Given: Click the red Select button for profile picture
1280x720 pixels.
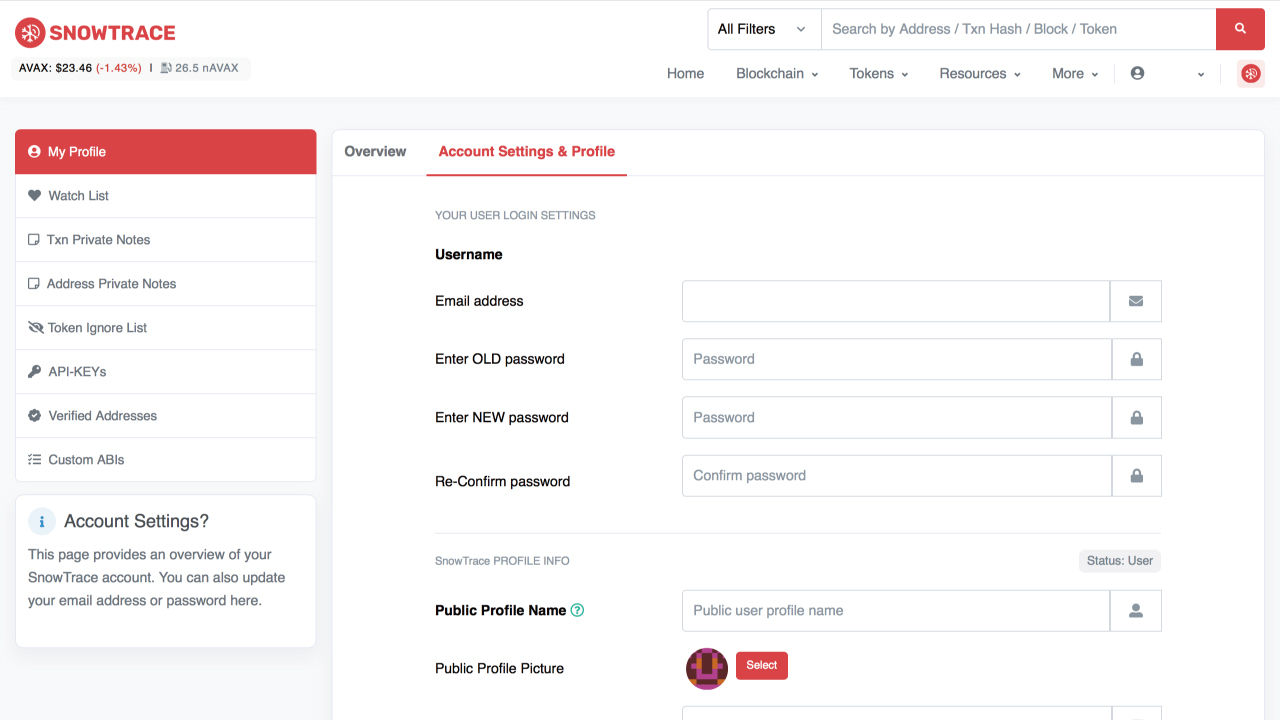Looking at the screenshot, I should pyautogui.click(x=762, y=665).
